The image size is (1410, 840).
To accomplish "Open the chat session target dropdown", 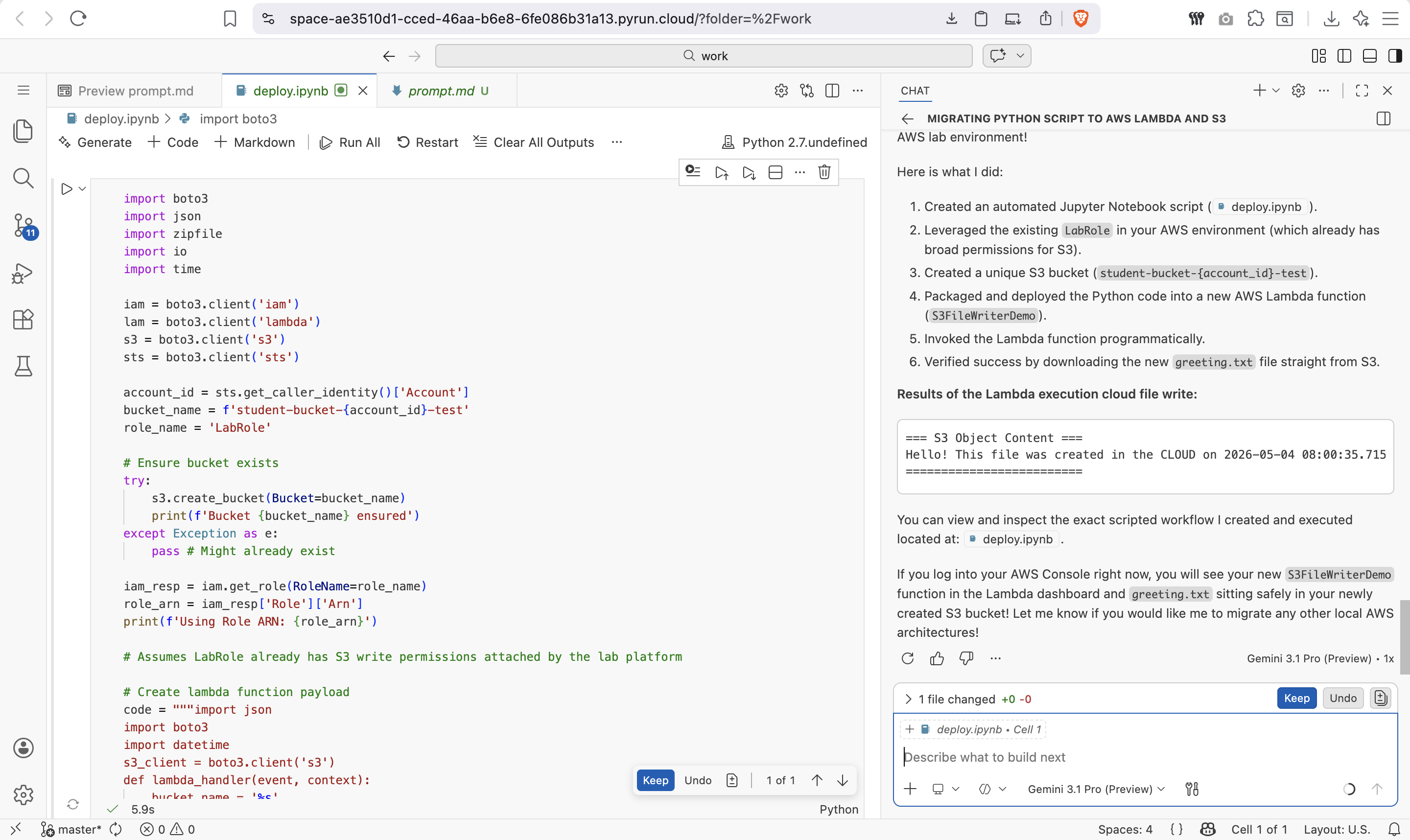I will [946, 789].
